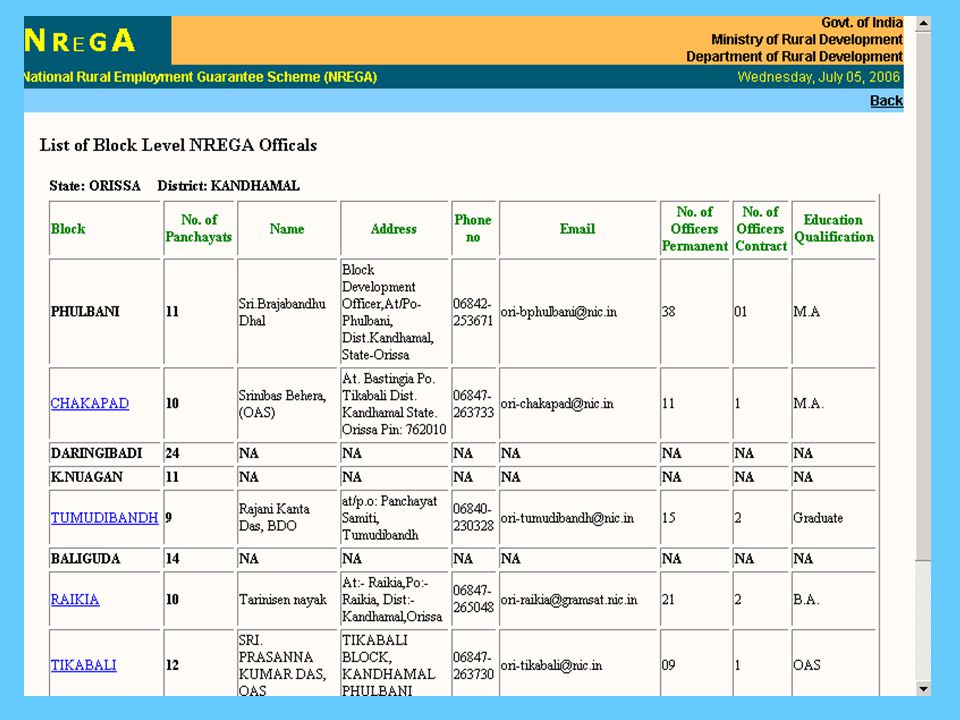This screenshot has width=960, height=720.
Task: Select the PHULBANI block cell
Action: tap(105, 312)
